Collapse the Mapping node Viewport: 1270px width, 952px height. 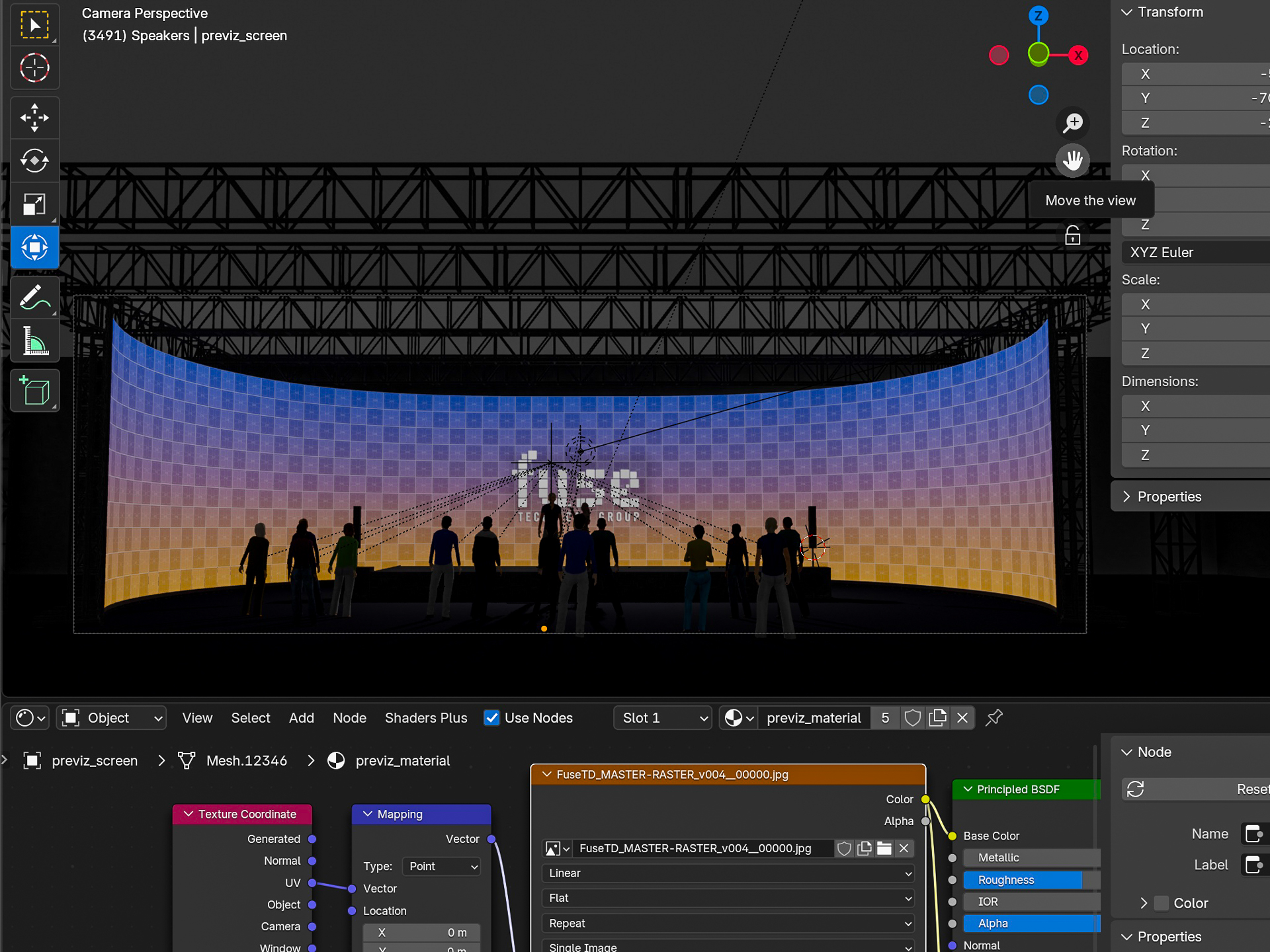click(368, 814)
